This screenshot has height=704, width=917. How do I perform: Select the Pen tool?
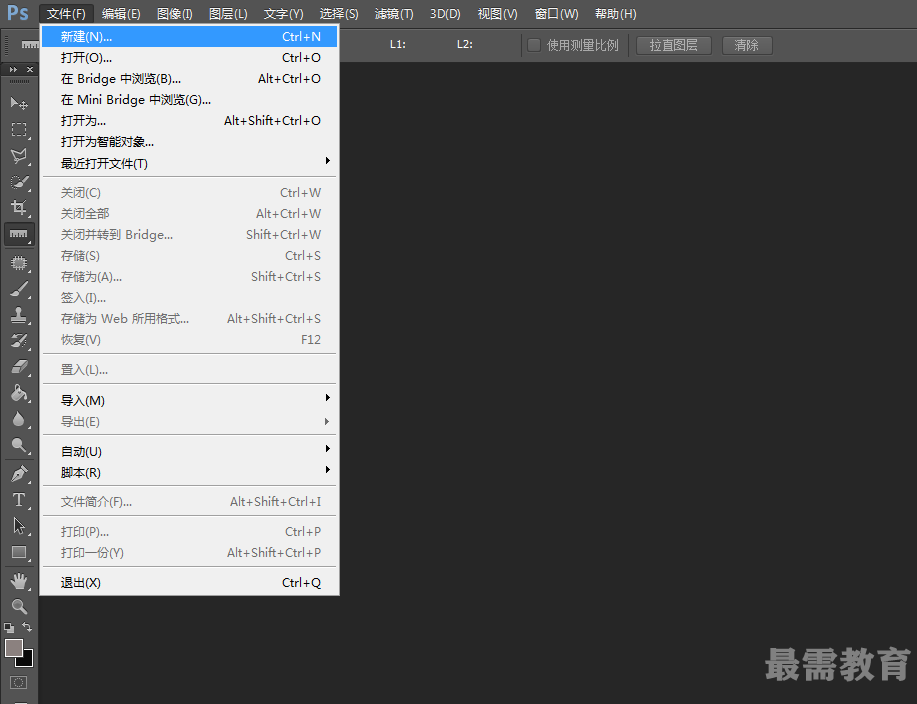(19, 474)
